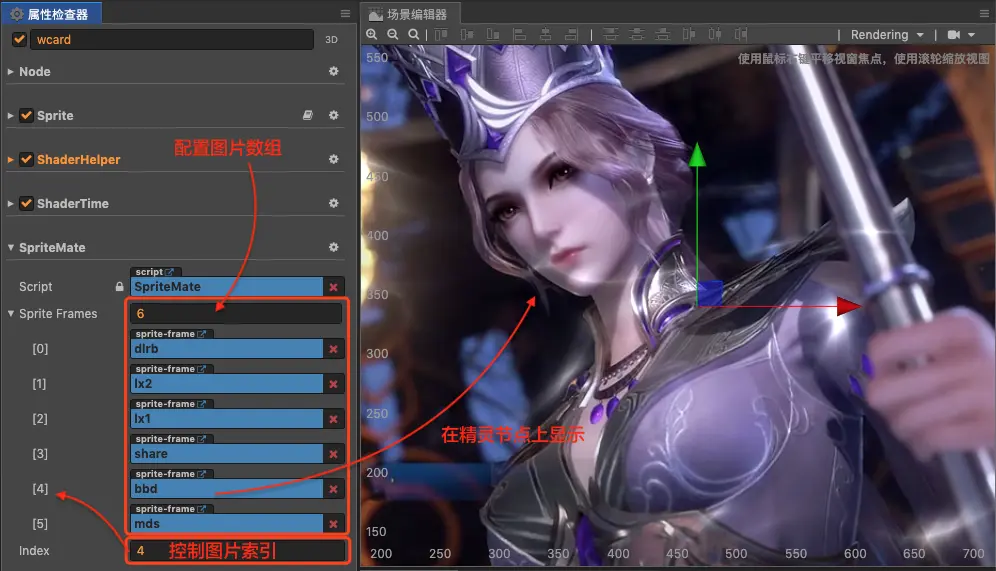The height and width of the screenshot is (571, 996).
Task: Open the Node component gear settings
Action: point(333,71)
